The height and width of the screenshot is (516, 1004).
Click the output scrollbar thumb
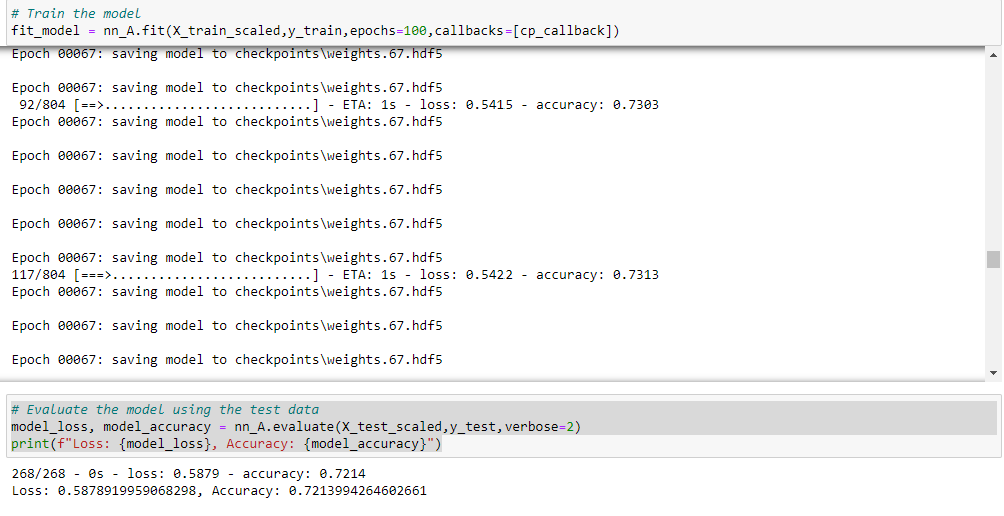tap(993, 259)
